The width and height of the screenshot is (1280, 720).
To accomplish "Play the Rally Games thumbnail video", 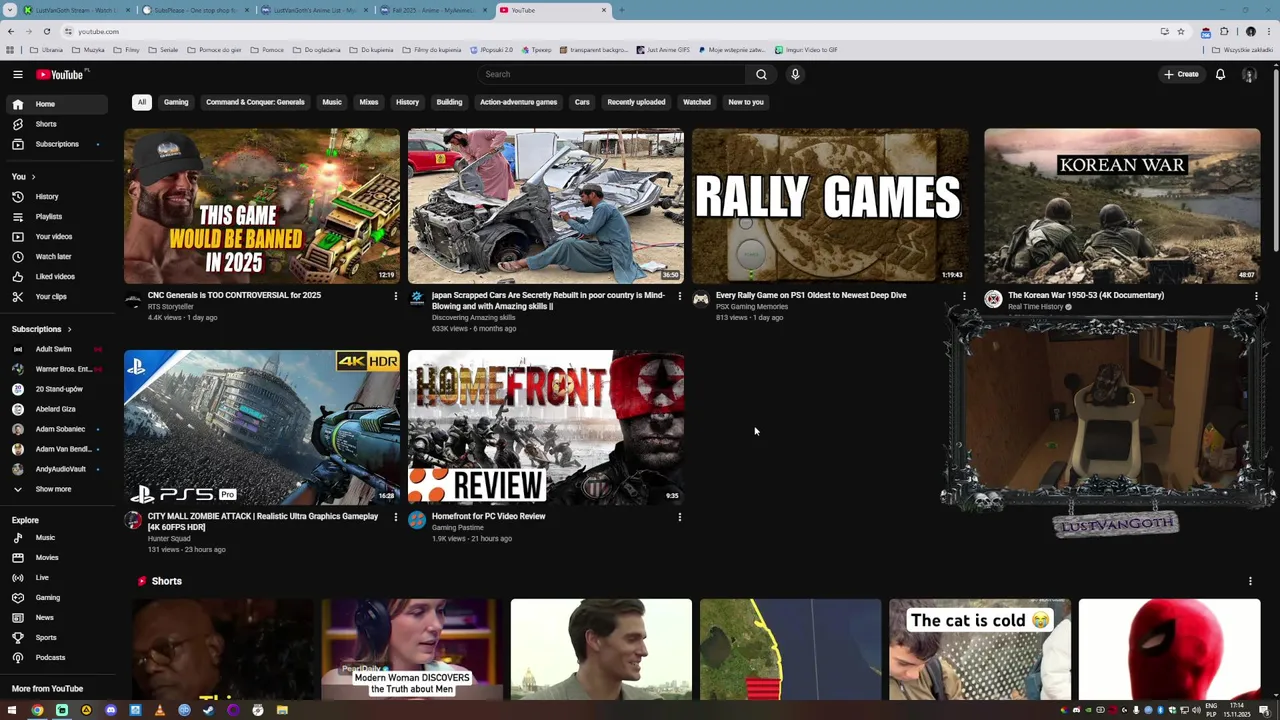I will click(830, 206).
